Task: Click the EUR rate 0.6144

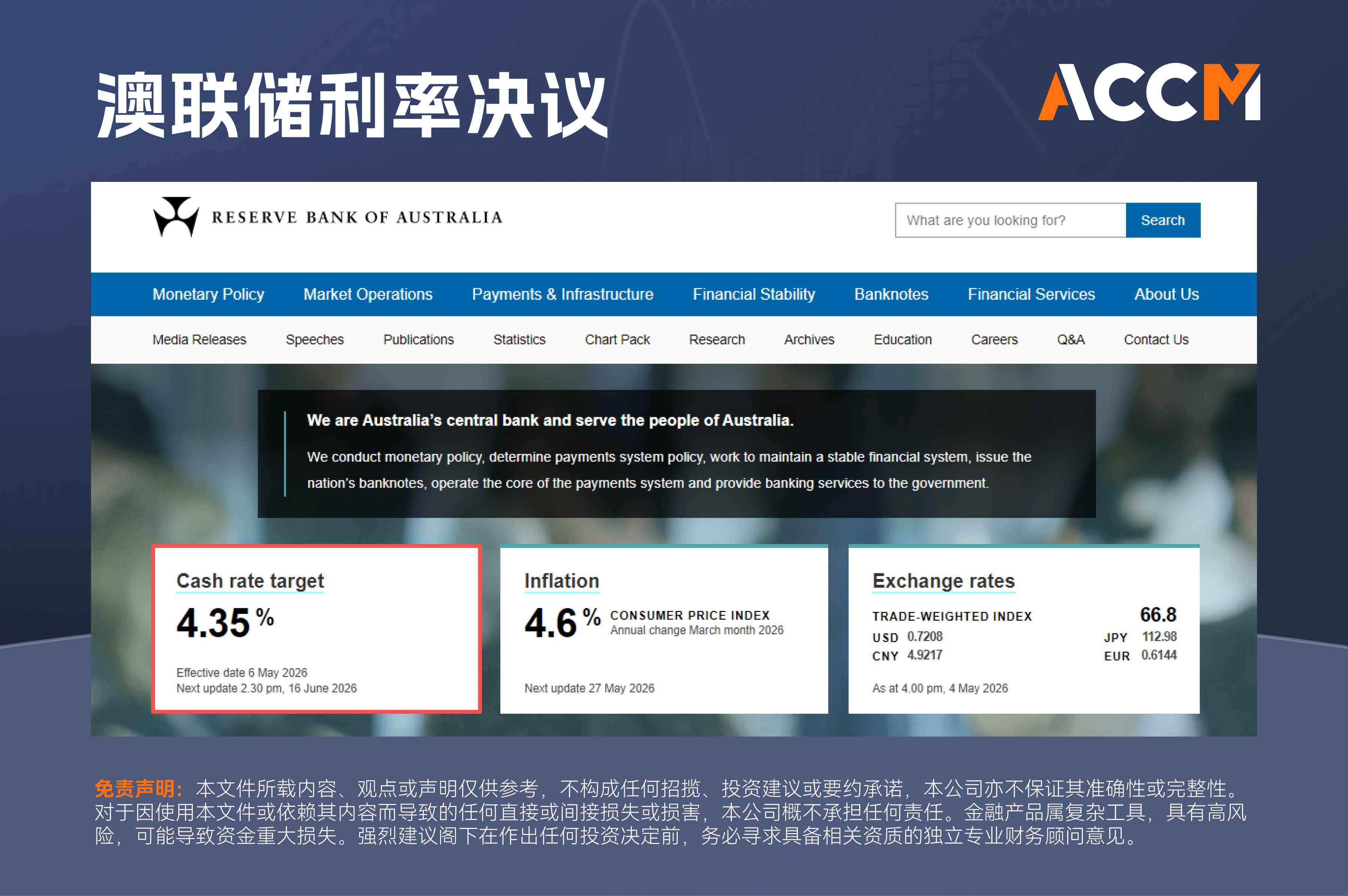Action: [x=1159, y=655]
